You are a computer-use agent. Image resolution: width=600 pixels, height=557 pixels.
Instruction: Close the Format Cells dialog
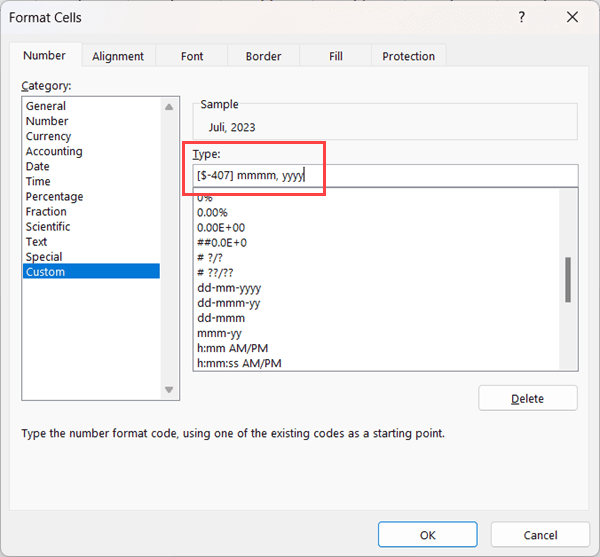coord(572,17)
